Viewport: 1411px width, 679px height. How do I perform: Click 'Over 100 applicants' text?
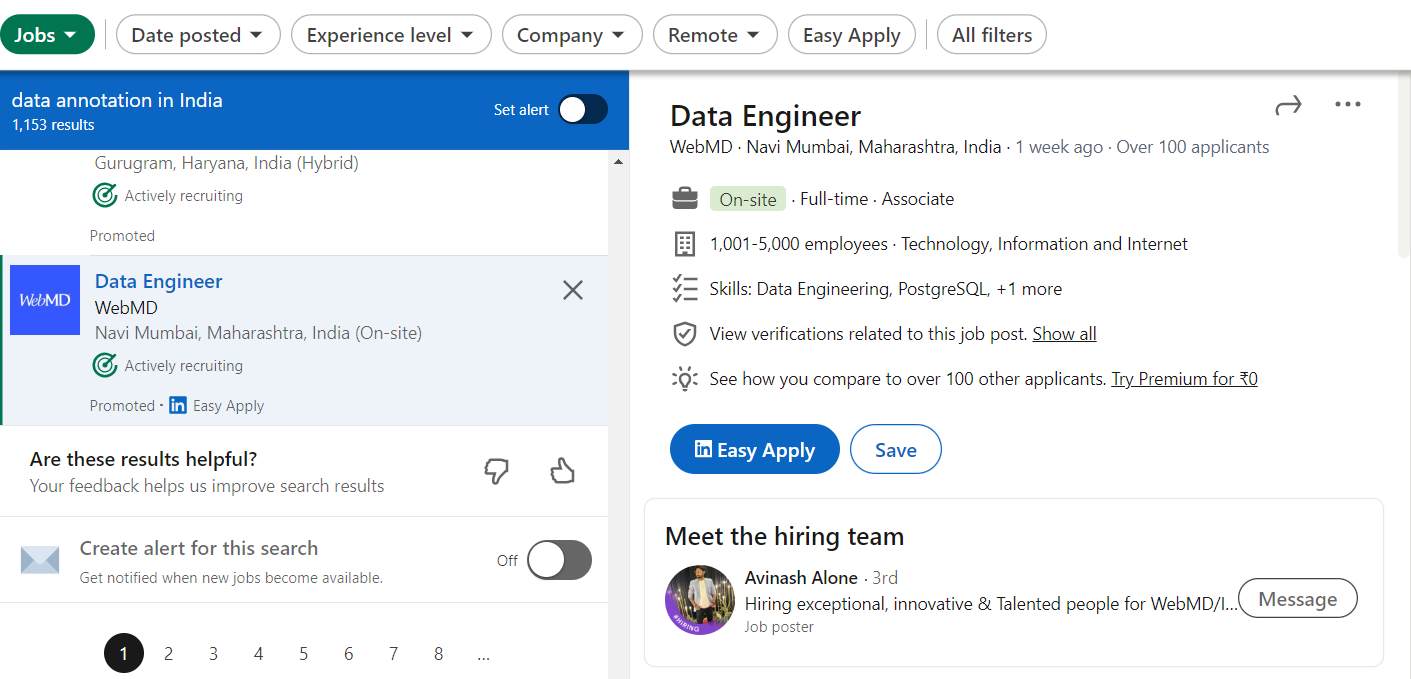[1193, 147]
